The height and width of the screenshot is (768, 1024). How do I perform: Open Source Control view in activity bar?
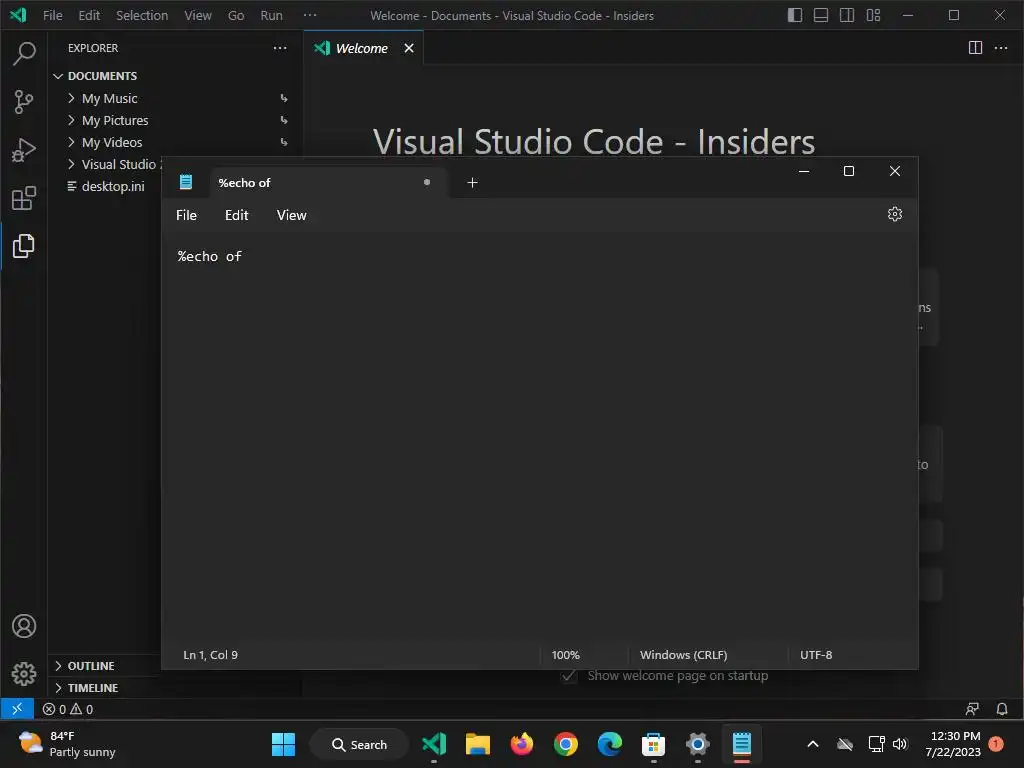coord(24,102)
